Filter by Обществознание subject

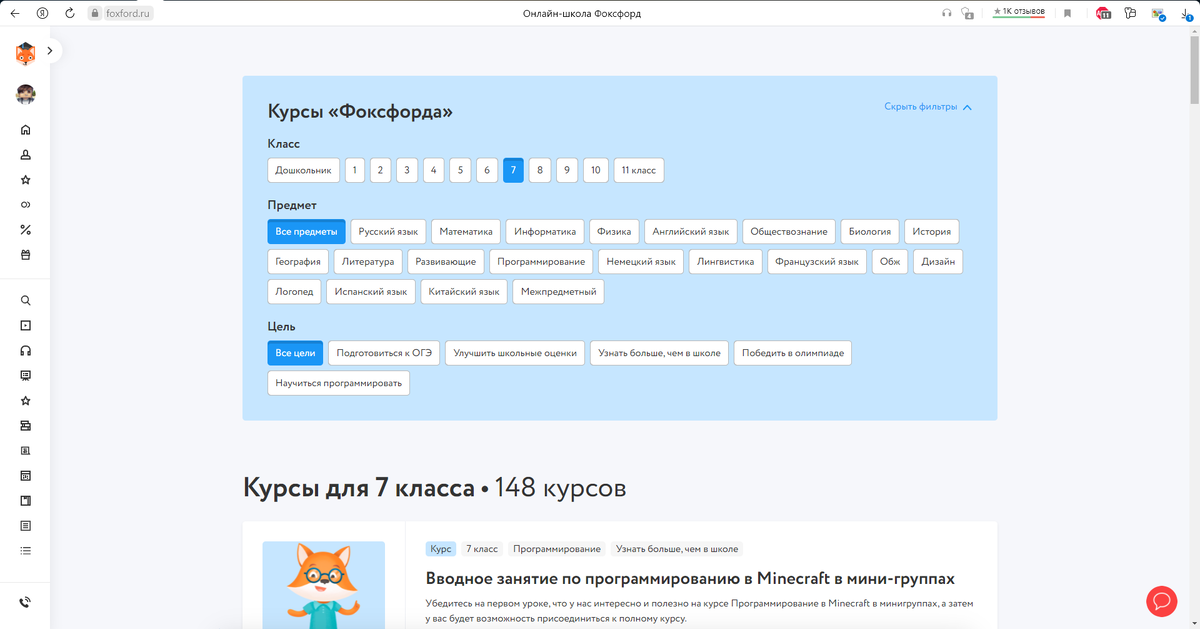789,232
